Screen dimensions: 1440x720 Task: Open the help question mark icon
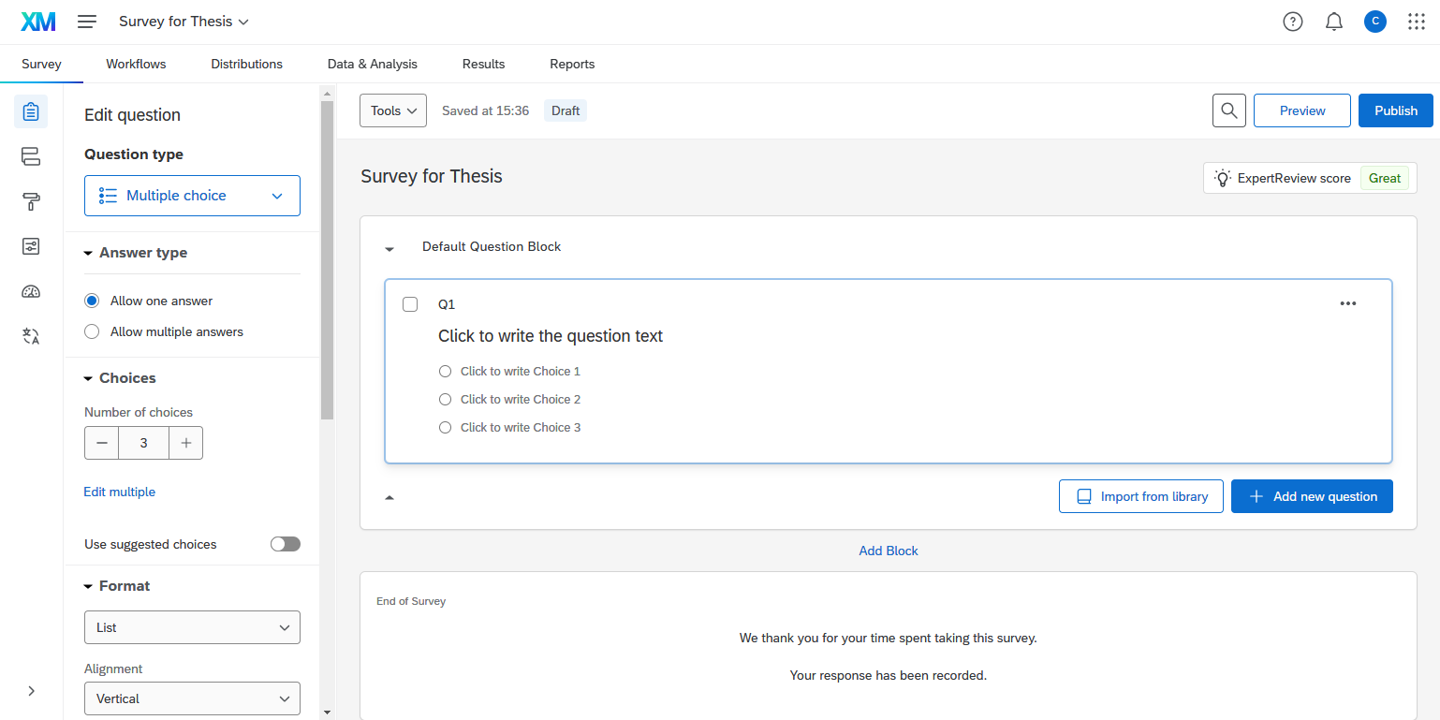point(1293,22)
